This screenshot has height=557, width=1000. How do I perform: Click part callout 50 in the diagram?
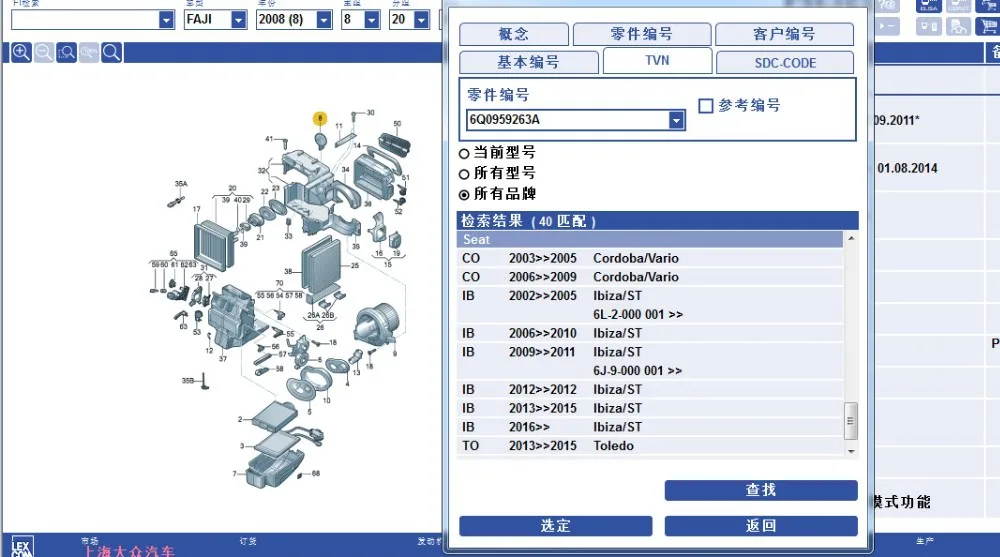397,124
